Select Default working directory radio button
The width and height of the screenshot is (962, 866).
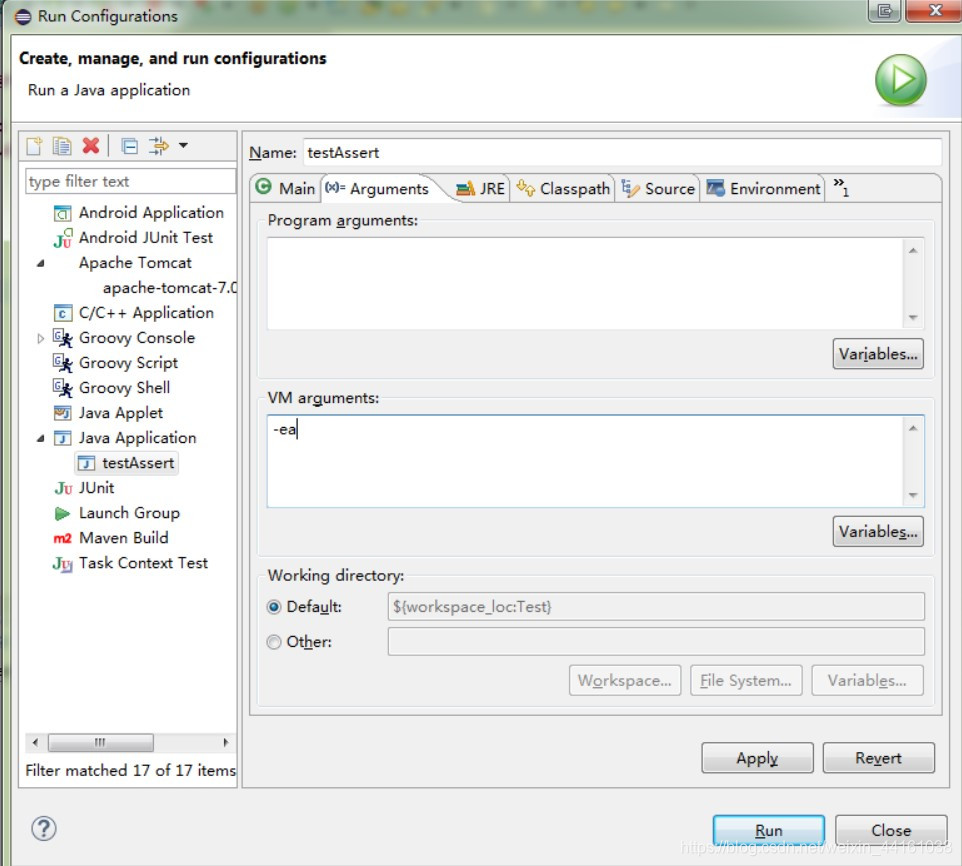pyautogui.click(x=274, y=607)
